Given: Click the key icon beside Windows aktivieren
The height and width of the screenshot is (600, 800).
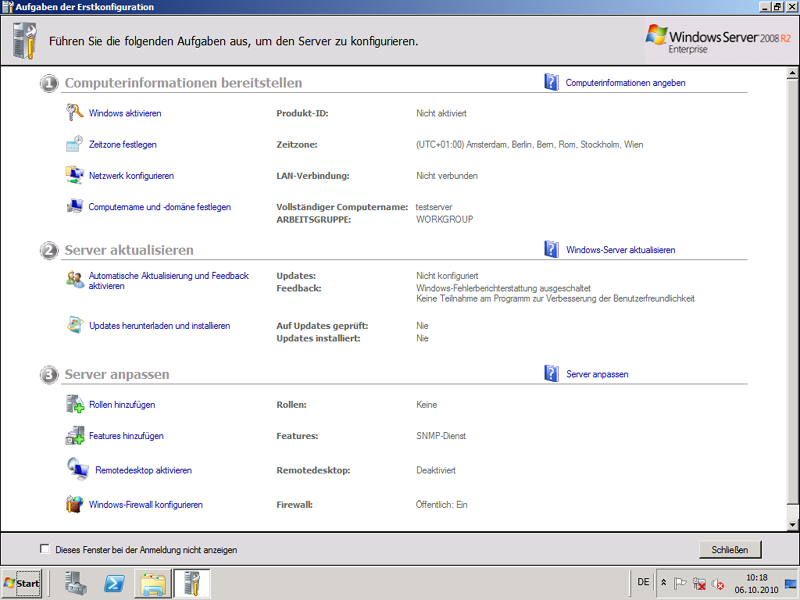Looking at the screenshot, I should pos(74,112).
